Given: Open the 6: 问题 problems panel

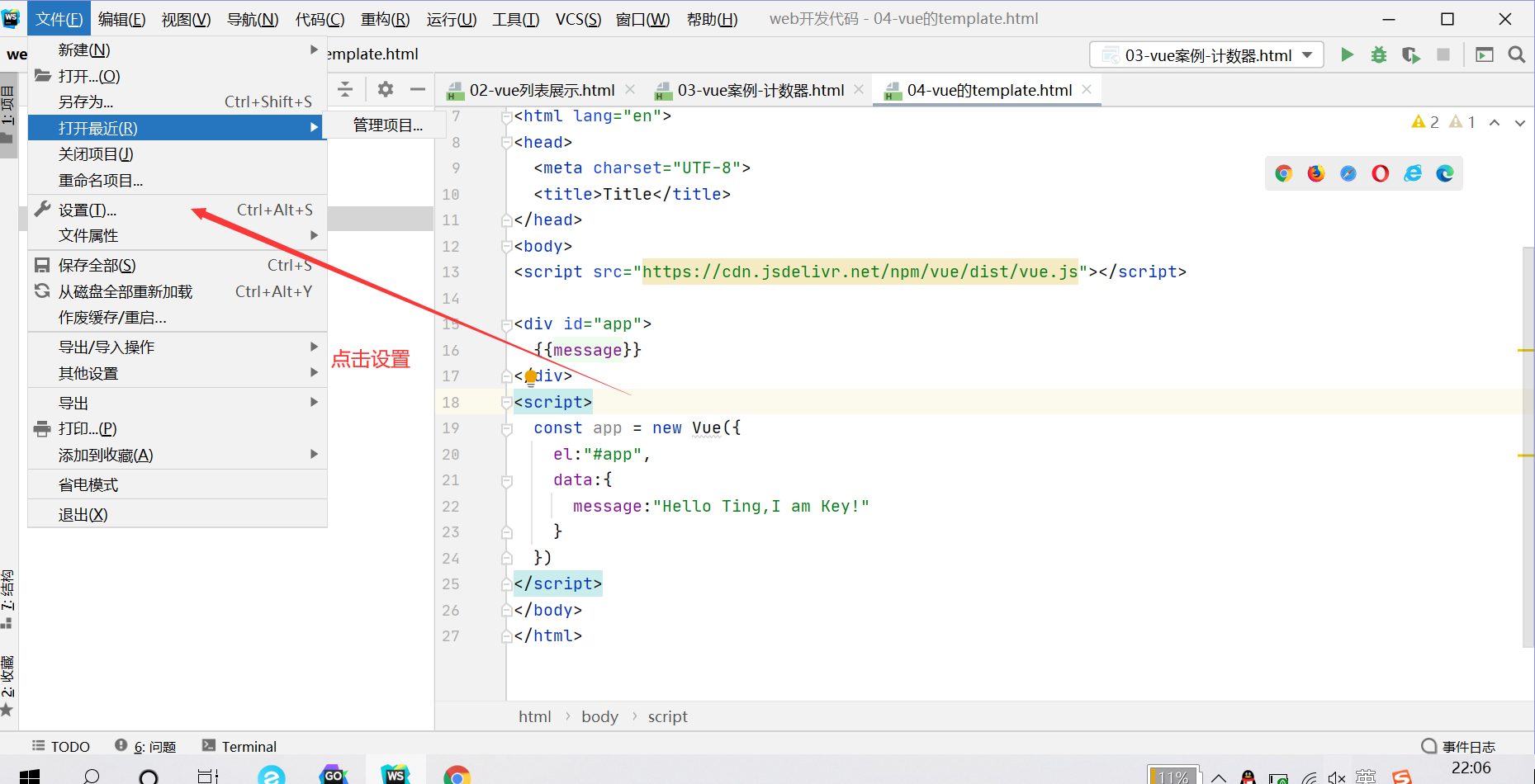Looking at the screenshot, I should coord(145,746).
